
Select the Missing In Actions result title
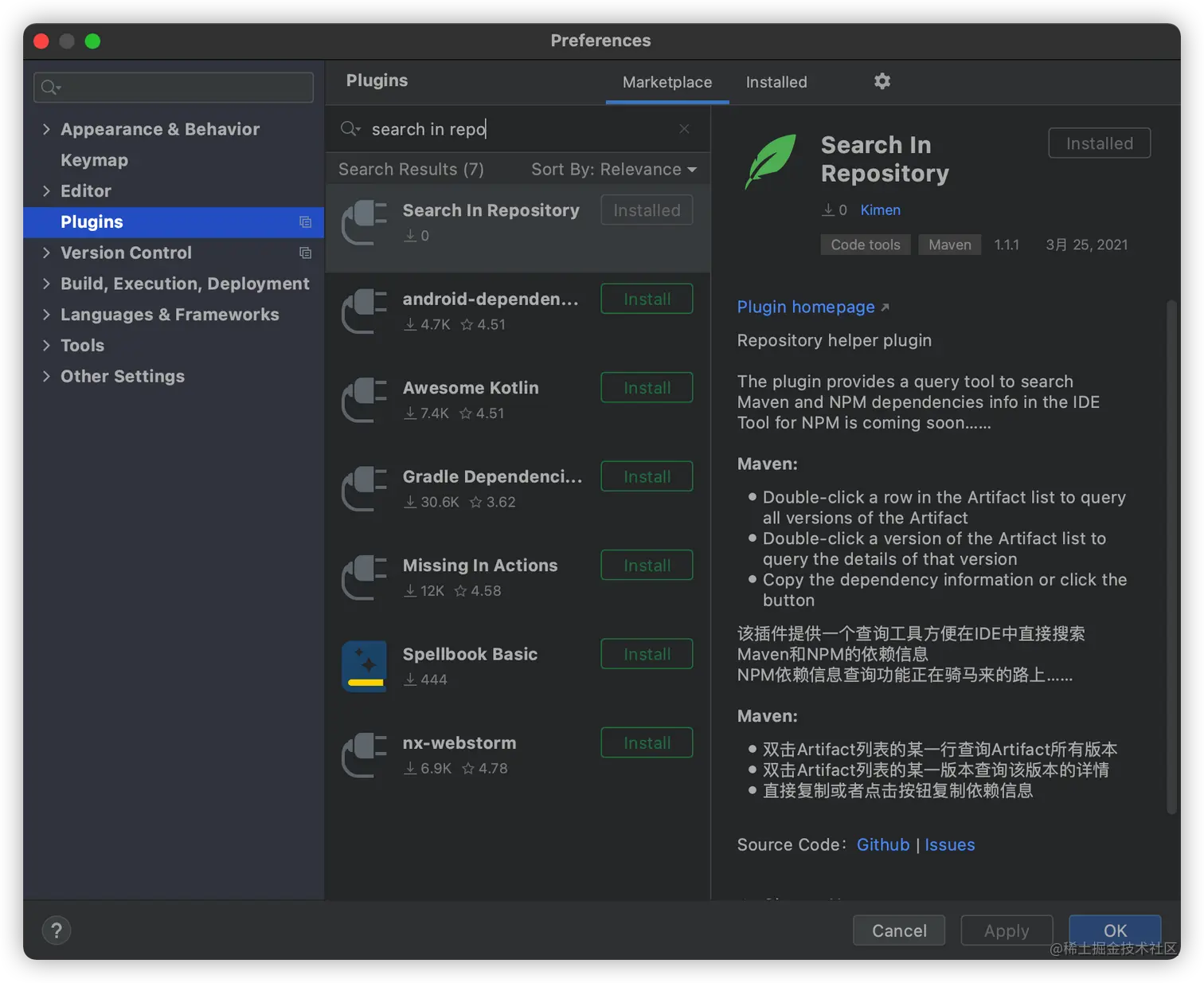click(x=480, y=566)
